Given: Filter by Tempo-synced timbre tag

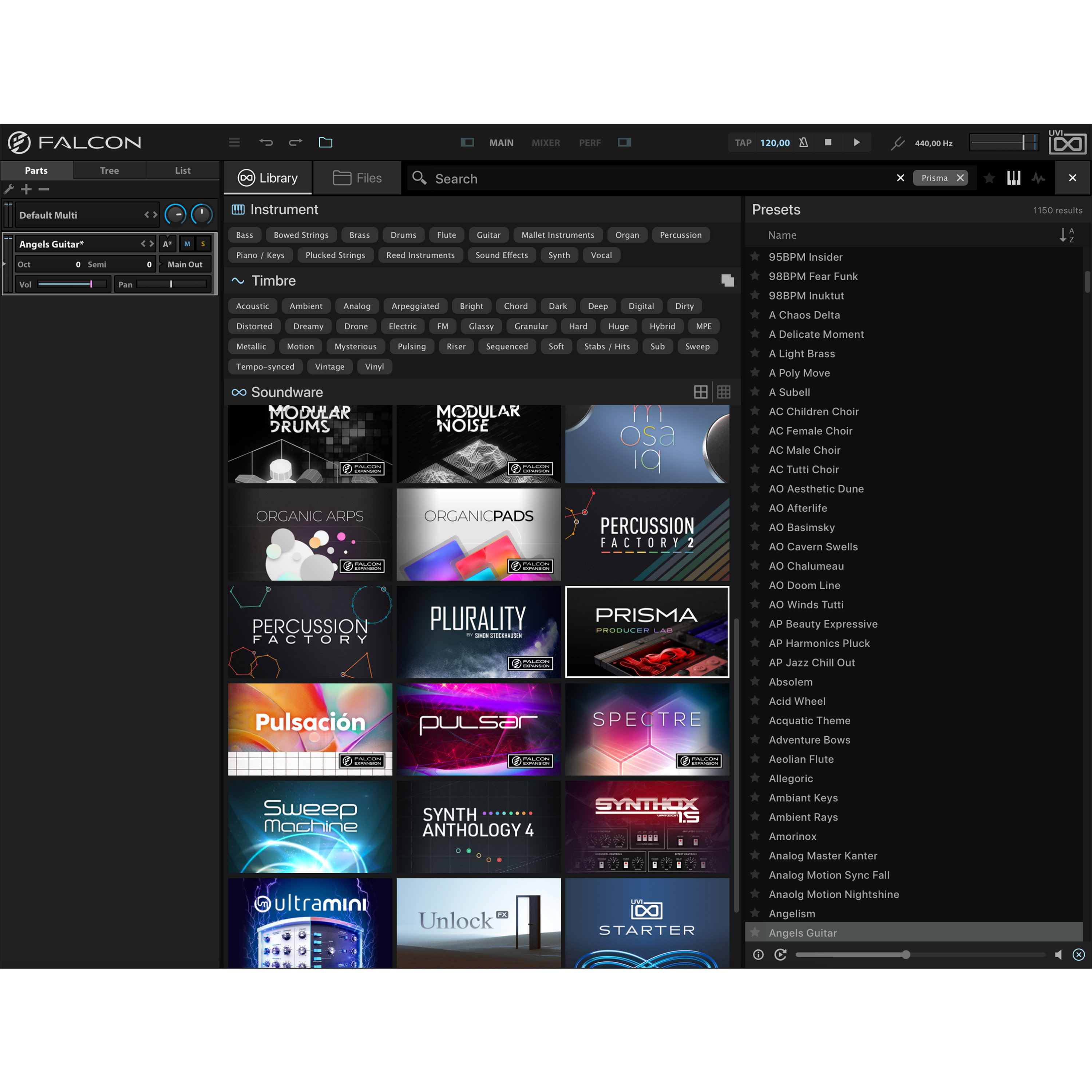Looking at the screenshot, I should click(265, 367).
